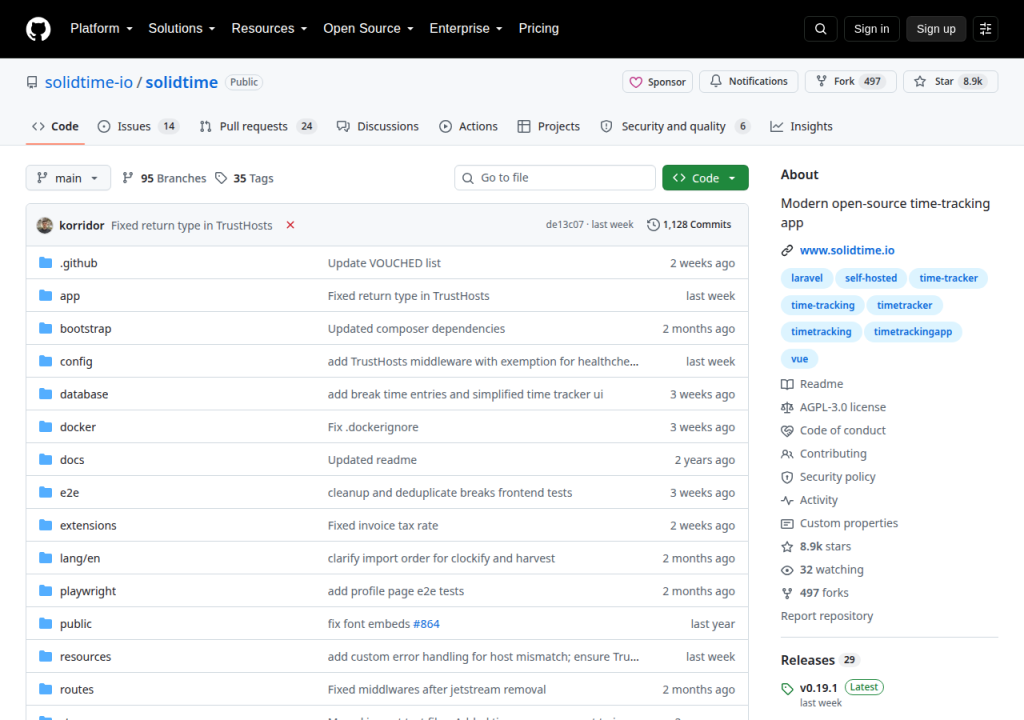
Task: Click the Go to file search field
Action: pos(554,178)
